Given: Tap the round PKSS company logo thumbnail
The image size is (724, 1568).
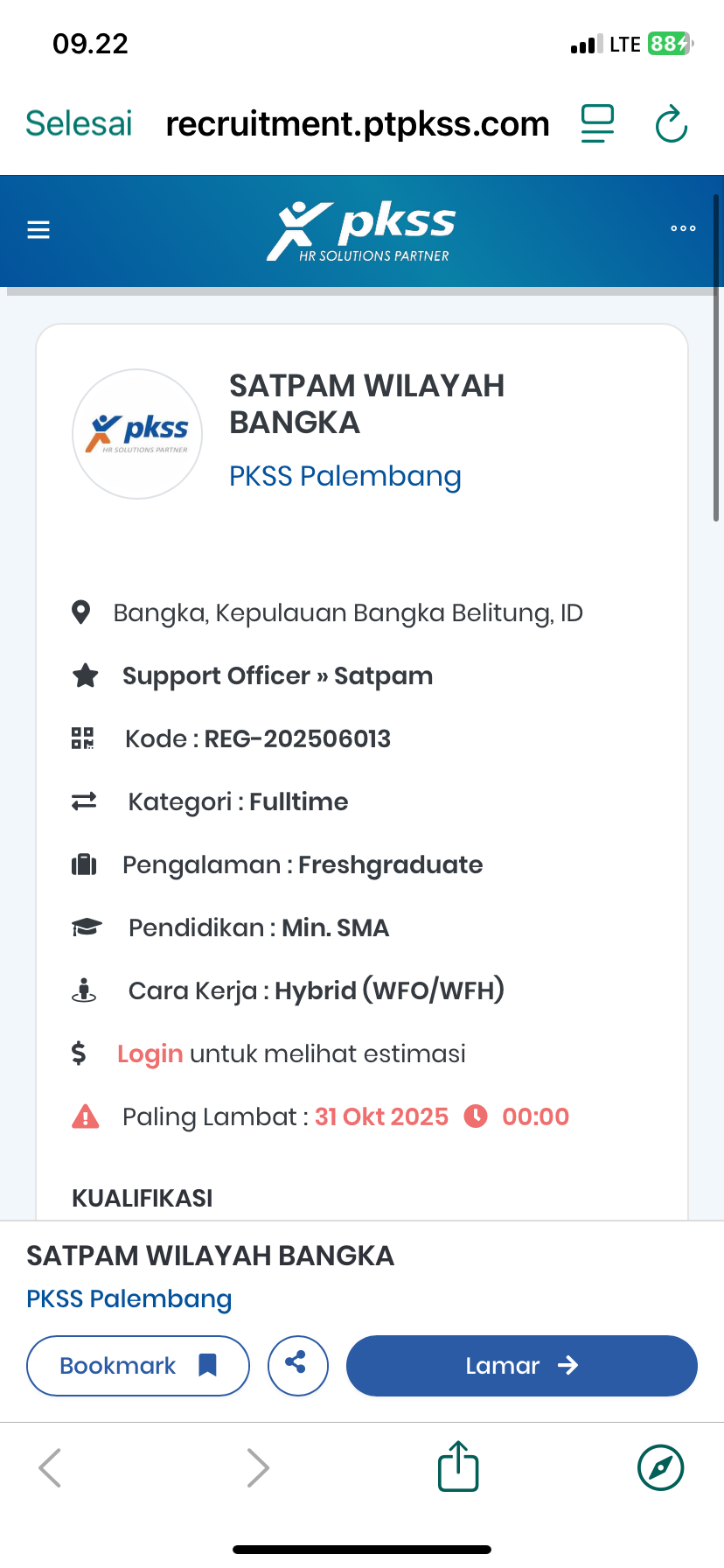Looking at the screenshot, I should 137,434.
